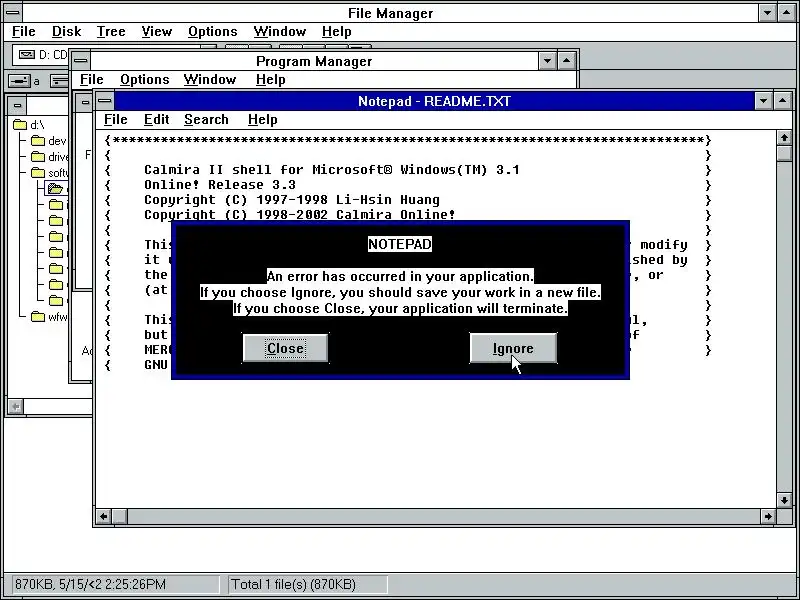
Task: Minimize the File Manager window
Action: coord(767,12)
